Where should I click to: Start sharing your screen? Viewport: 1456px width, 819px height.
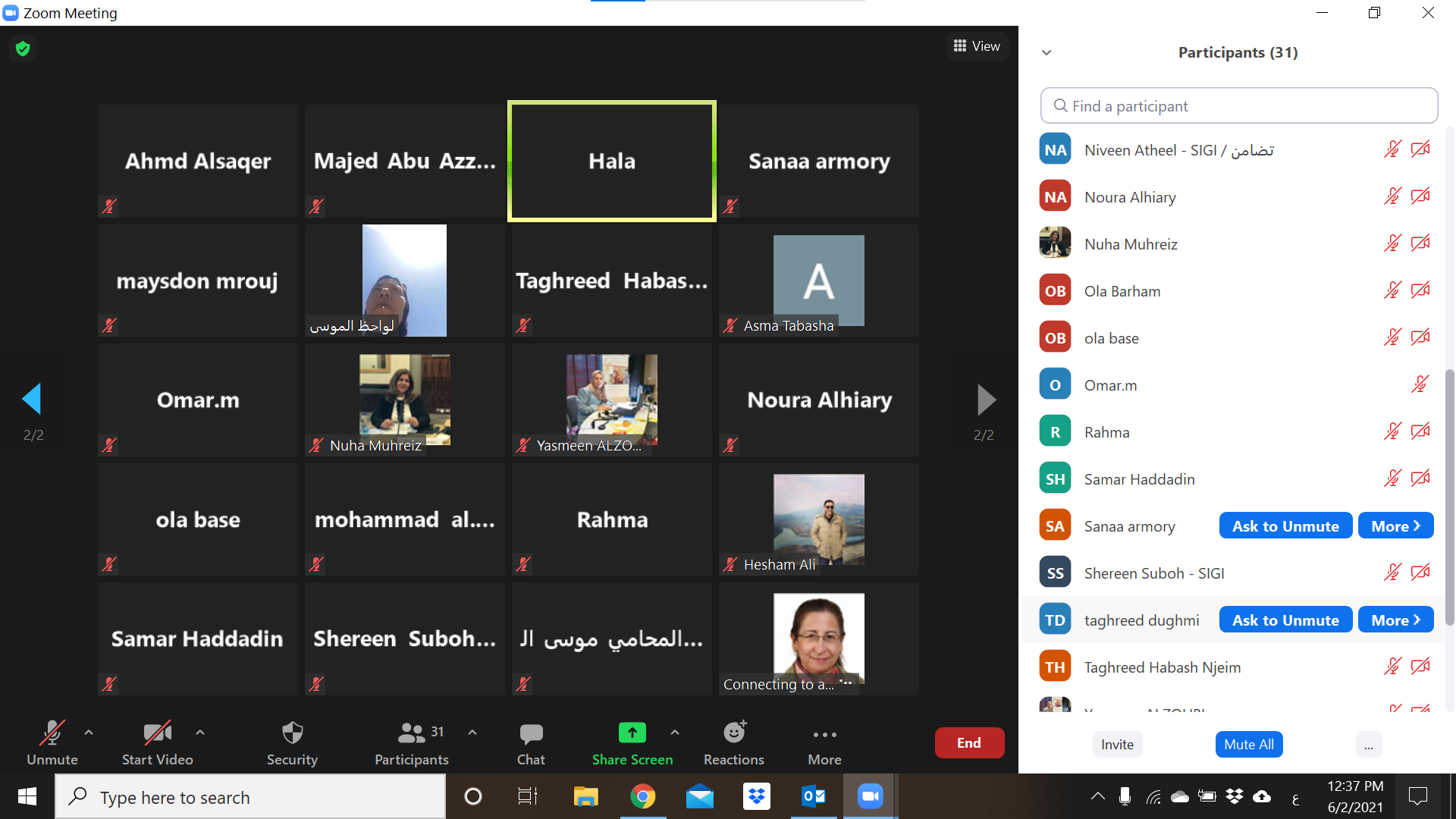pos(632,743)
